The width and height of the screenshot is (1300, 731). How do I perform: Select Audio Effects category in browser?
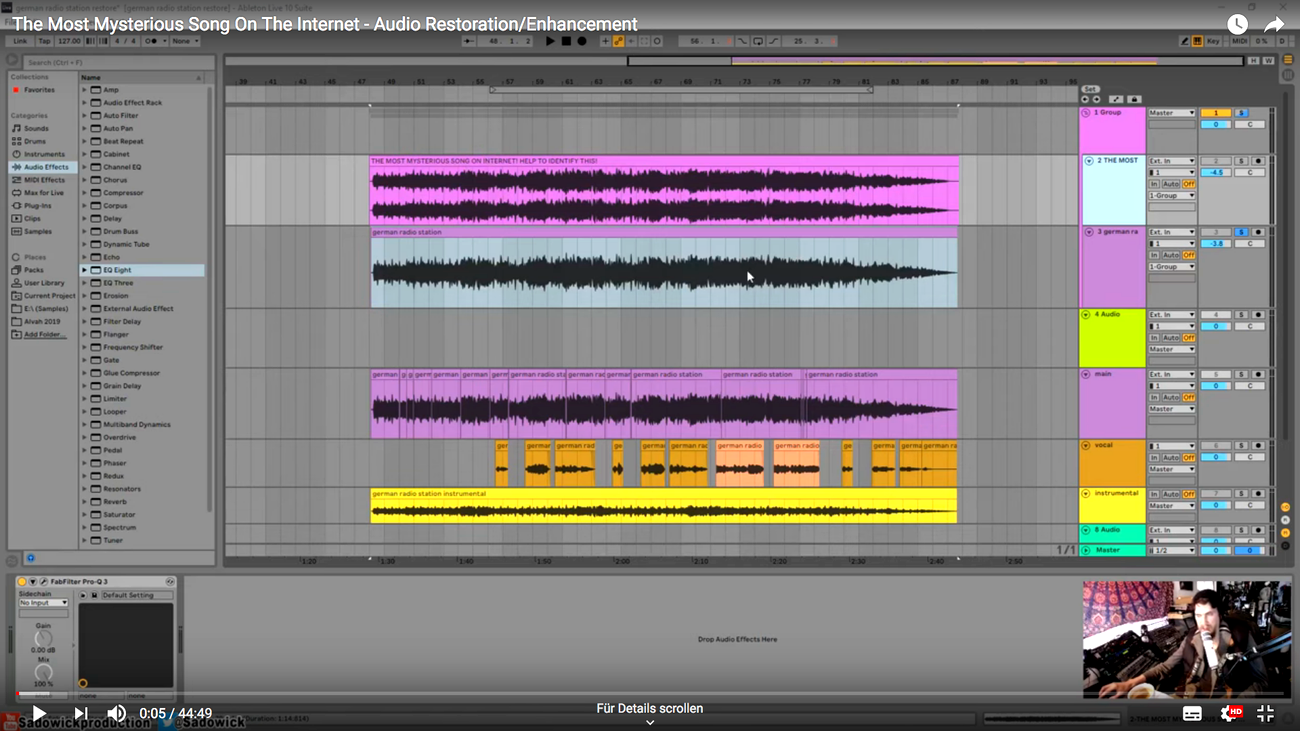(46, 167)
